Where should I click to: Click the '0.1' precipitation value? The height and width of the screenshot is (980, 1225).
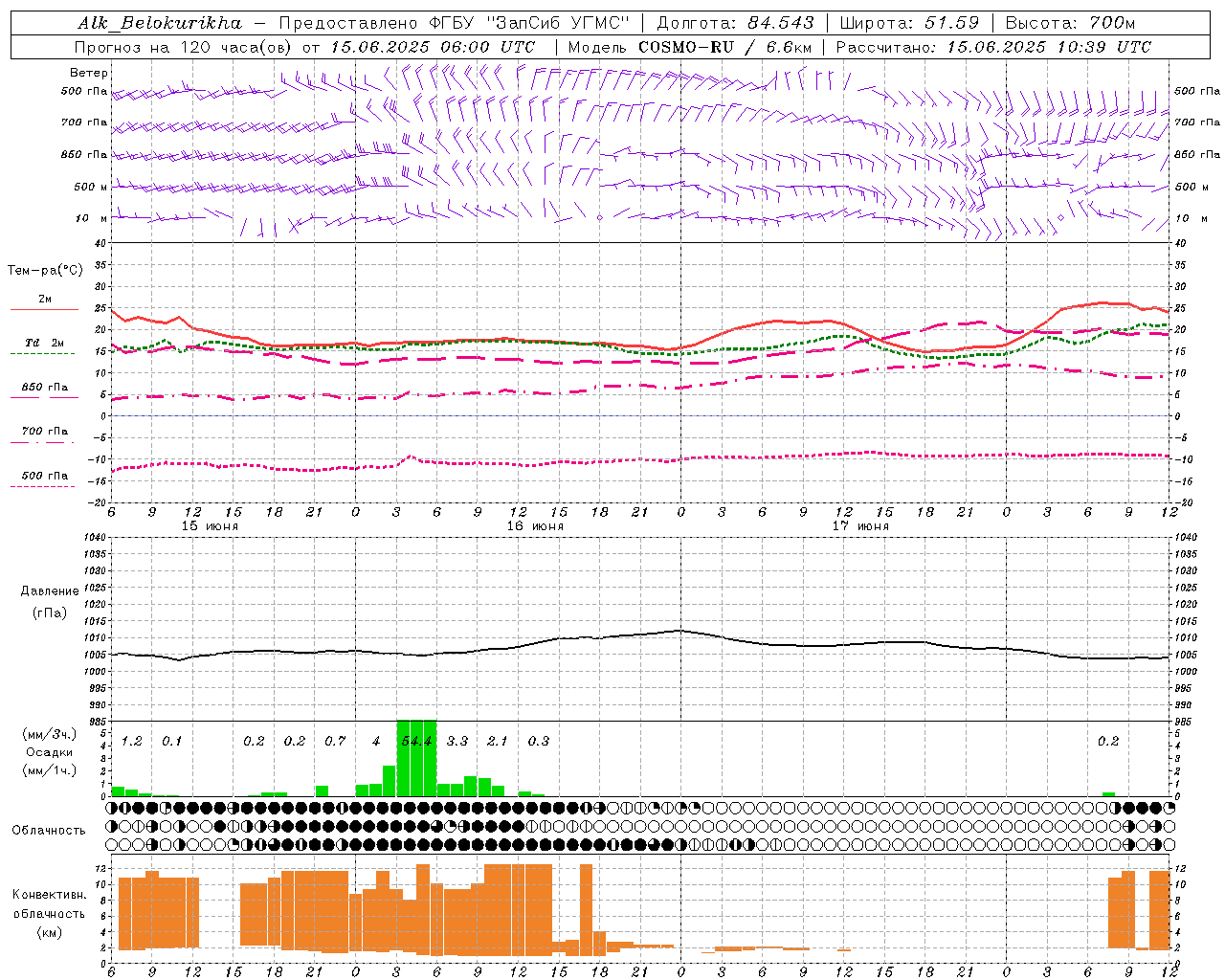point(171,742)
